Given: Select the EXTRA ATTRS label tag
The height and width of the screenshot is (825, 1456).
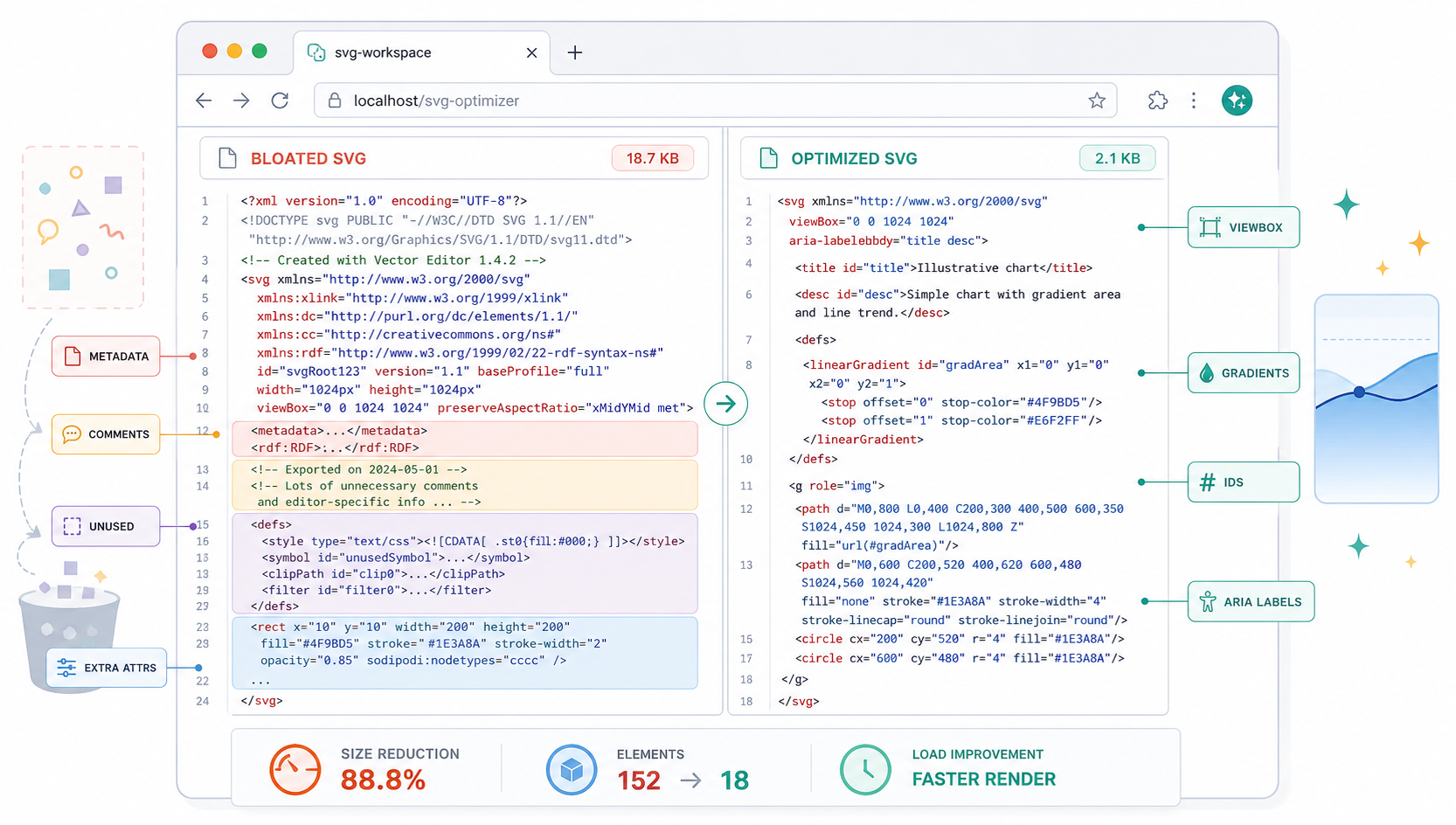Looking at the screenshot, I should coord(107,668).
